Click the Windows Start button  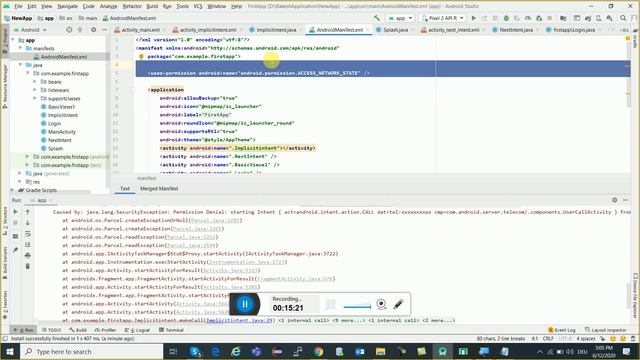click(x=10, y=351)
